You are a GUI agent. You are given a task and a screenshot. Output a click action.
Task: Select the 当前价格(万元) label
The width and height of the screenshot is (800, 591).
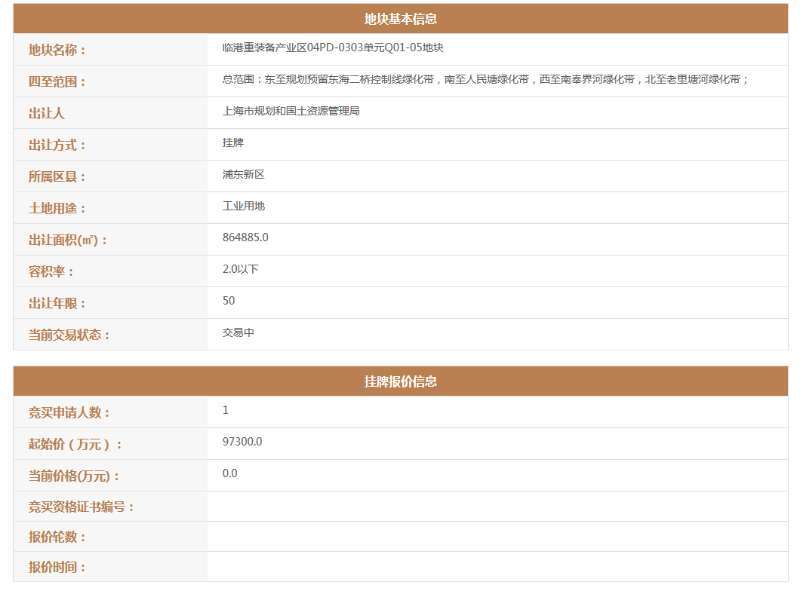click(74, 476)
